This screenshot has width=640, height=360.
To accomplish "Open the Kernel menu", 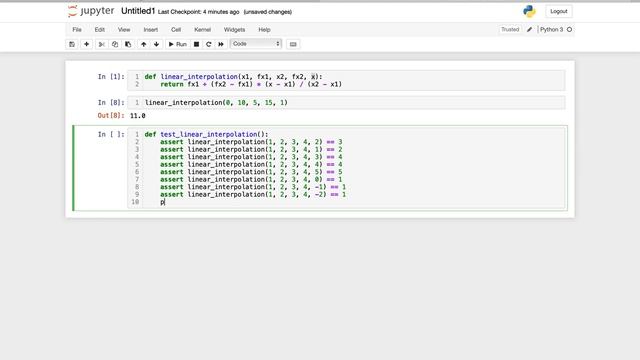I will (202, 30).
